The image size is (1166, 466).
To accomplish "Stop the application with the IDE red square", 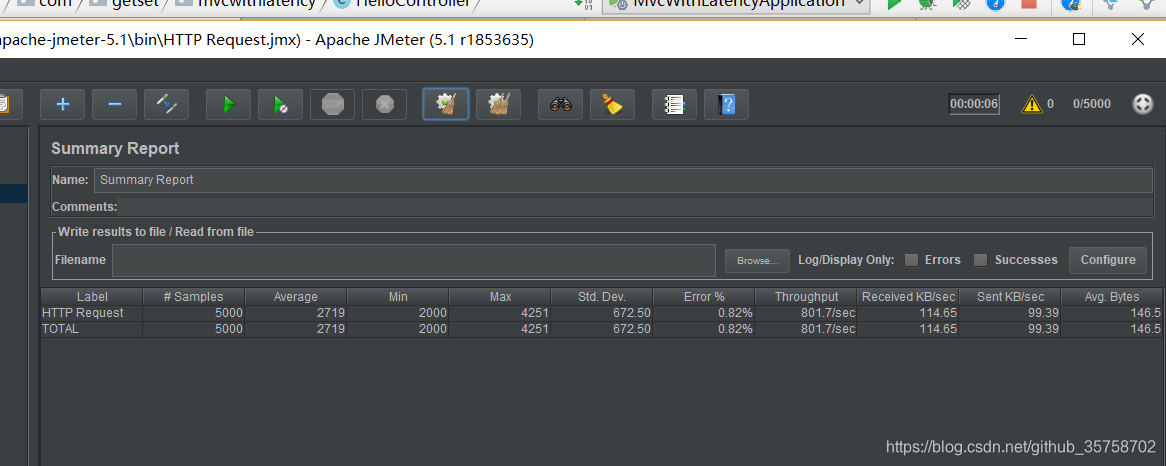I will 1029,4.
